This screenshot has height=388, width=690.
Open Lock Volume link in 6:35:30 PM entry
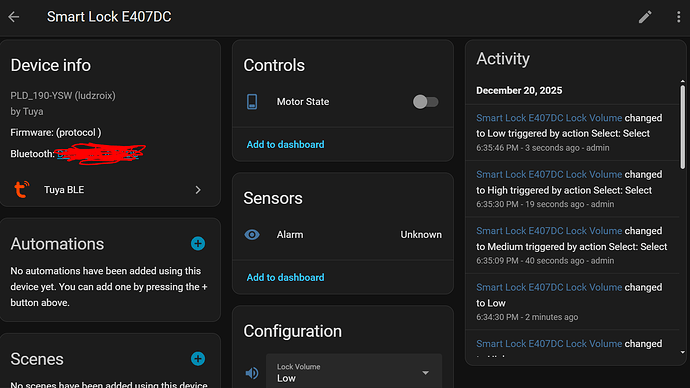coord(549,174)
